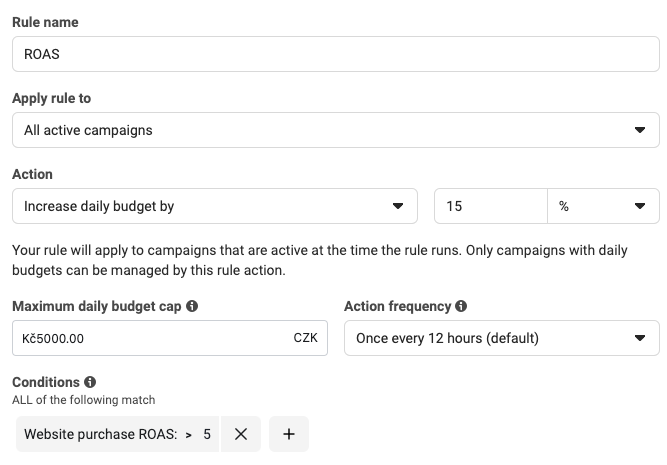Click the Rule name field containing ROAS
Screen dimensions: 667x465
tap(335, 54)
